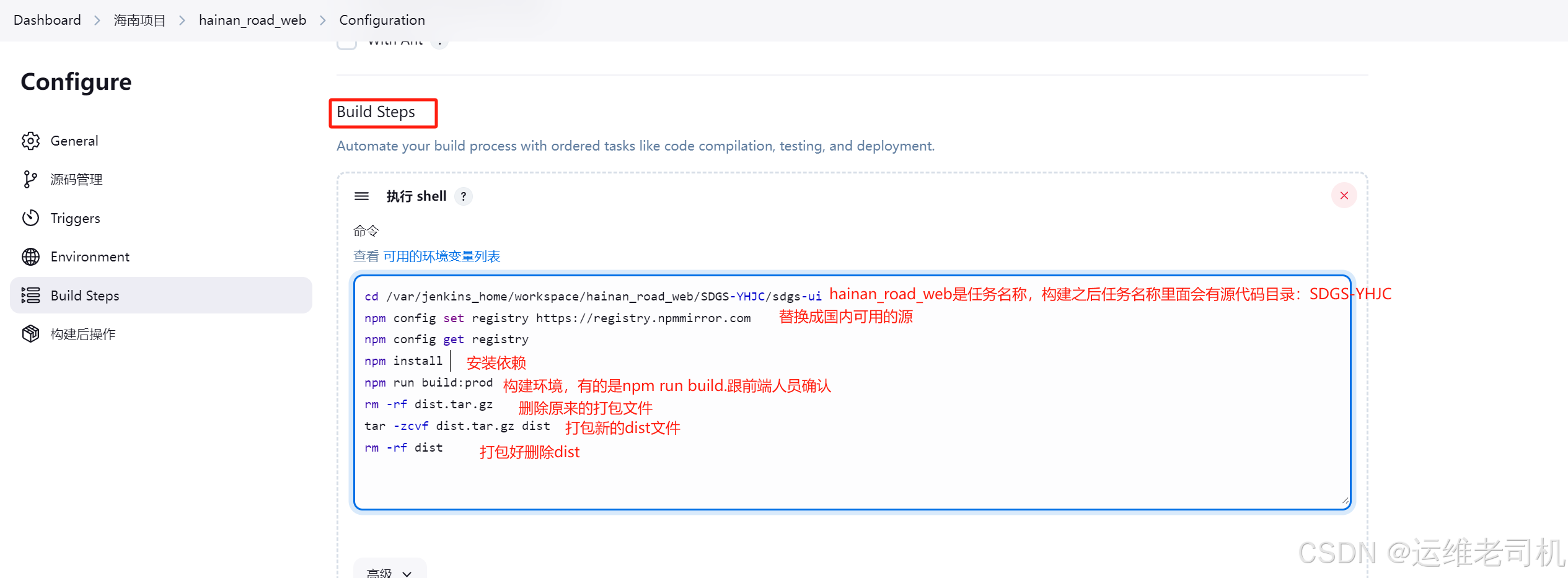Click the 'npm run build:prod' command line

coord(428,383)
